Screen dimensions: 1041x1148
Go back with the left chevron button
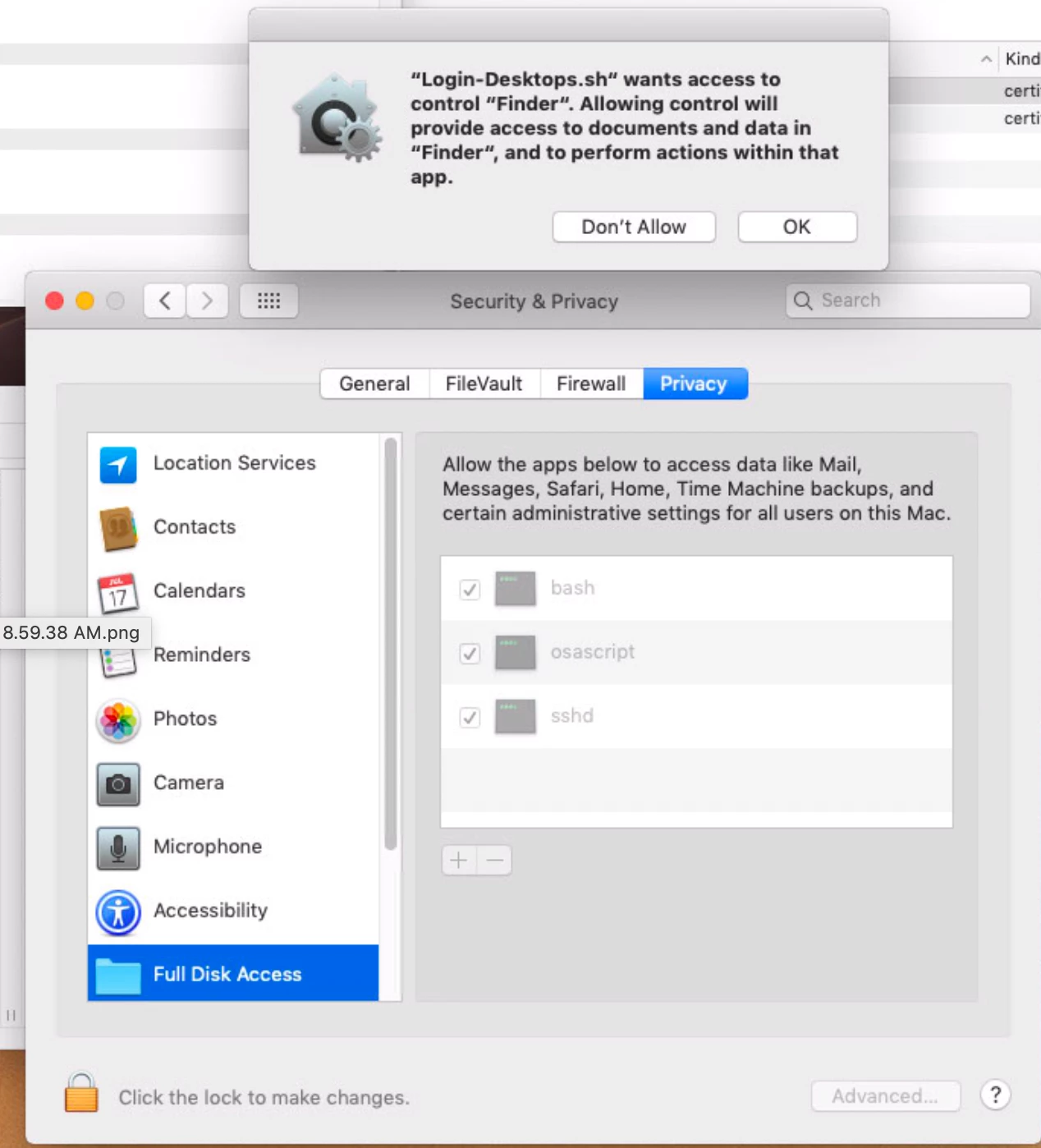coord(164,301)
